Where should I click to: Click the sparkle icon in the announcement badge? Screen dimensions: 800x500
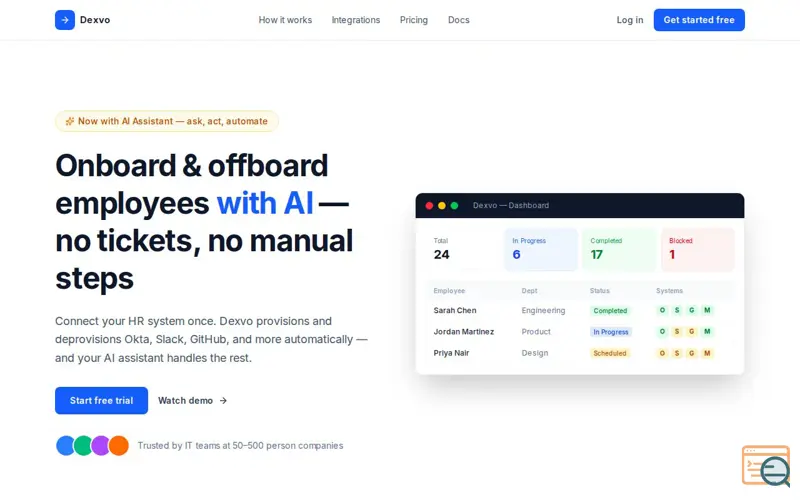pos(70,121)
